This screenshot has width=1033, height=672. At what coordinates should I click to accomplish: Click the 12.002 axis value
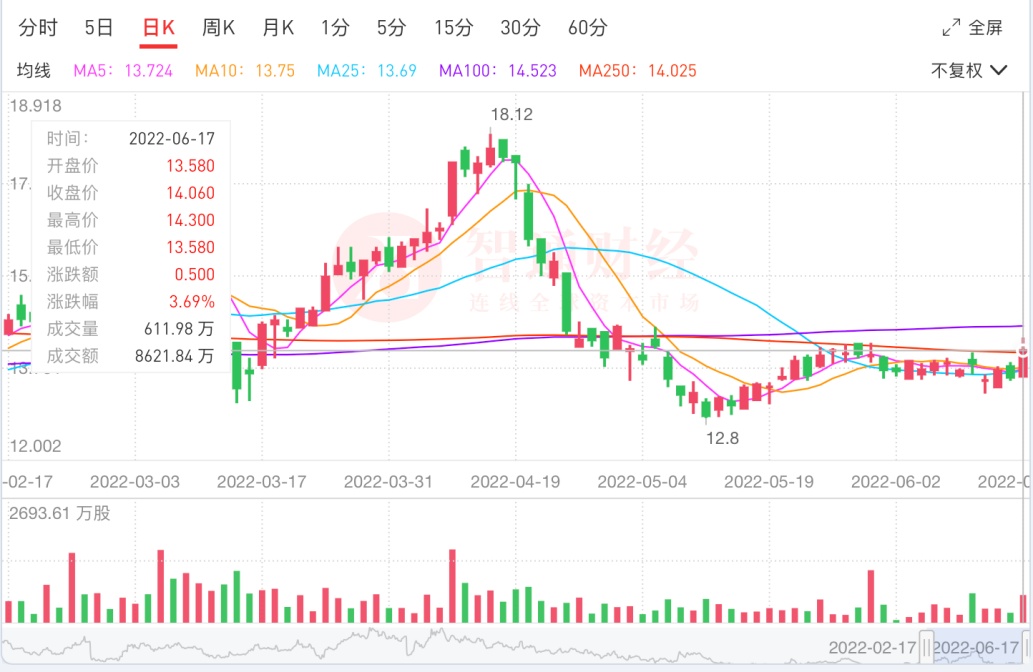[36, 446]
